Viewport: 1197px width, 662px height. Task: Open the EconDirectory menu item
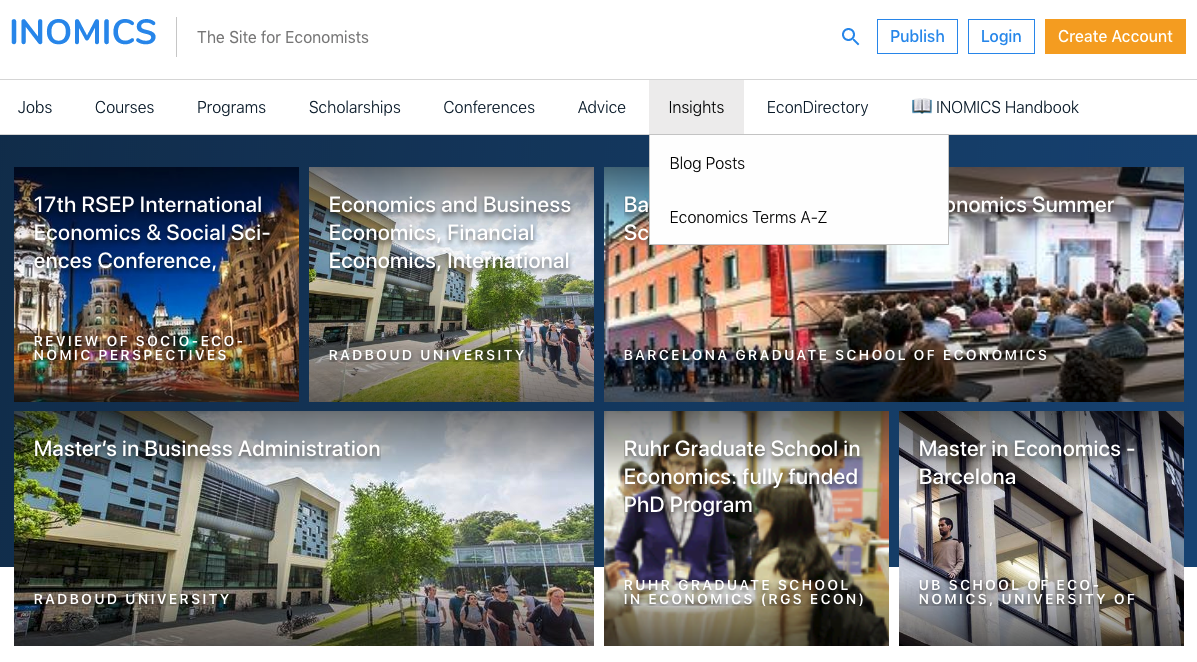817,108
